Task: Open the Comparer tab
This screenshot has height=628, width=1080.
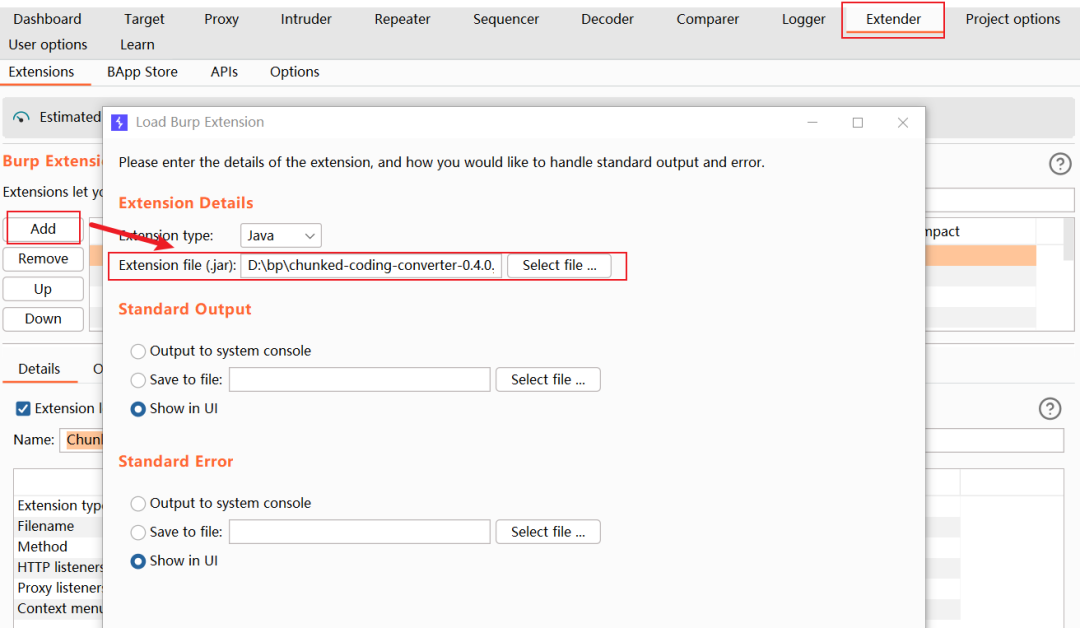Action: click(x=707, y=19)
